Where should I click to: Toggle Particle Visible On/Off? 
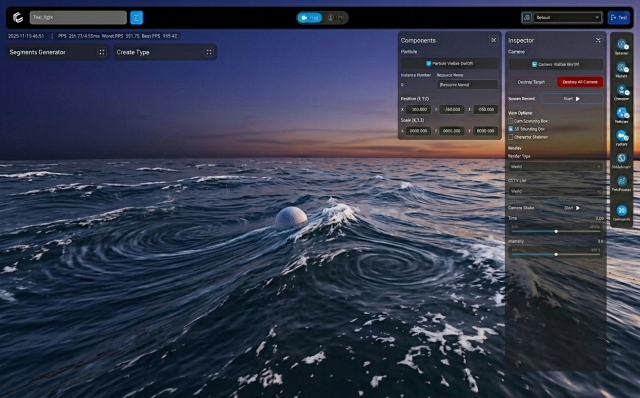(x=449, y=63)
